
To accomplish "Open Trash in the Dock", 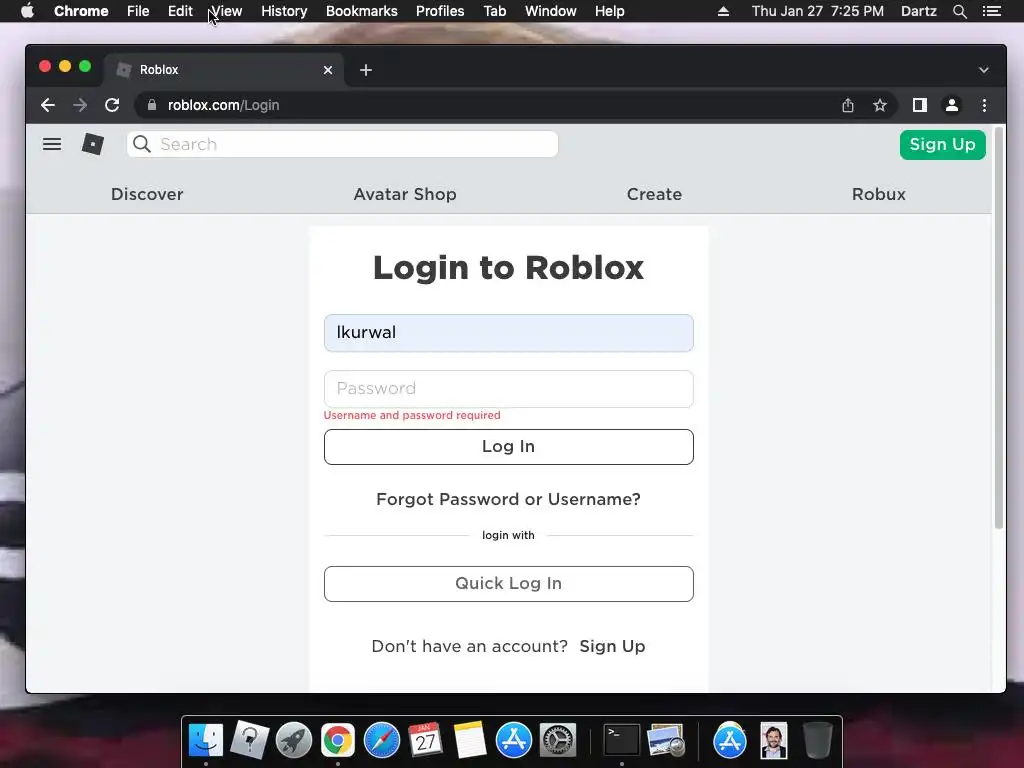I will pos(817,741).
